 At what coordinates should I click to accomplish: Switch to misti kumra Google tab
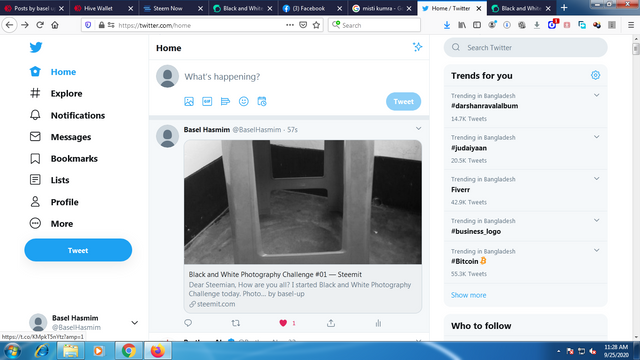pyautogui.click(x=381, y=8)
